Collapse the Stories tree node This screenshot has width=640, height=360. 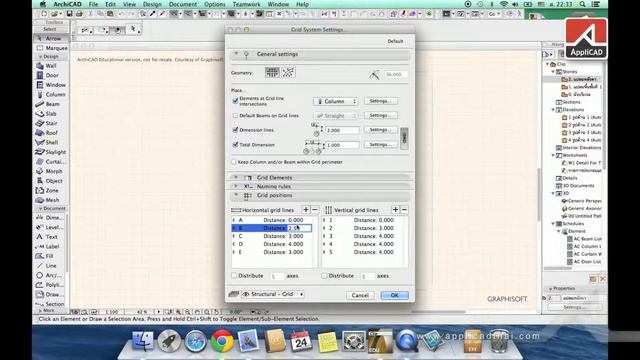click(553, 72)
